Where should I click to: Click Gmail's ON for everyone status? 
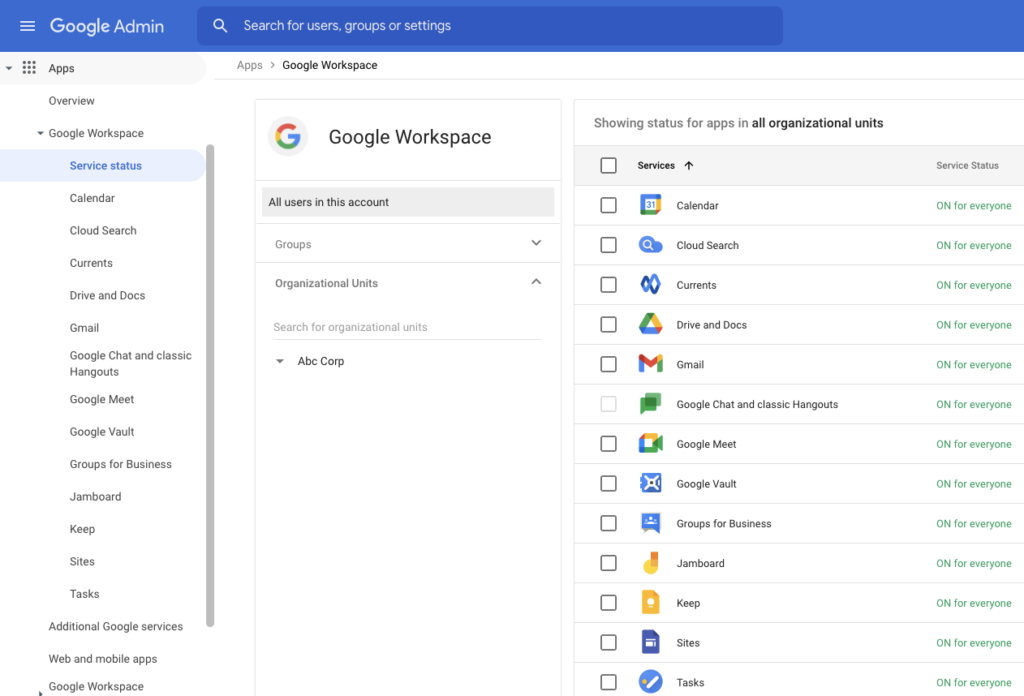pyautogui.click(x=973, y=364)
